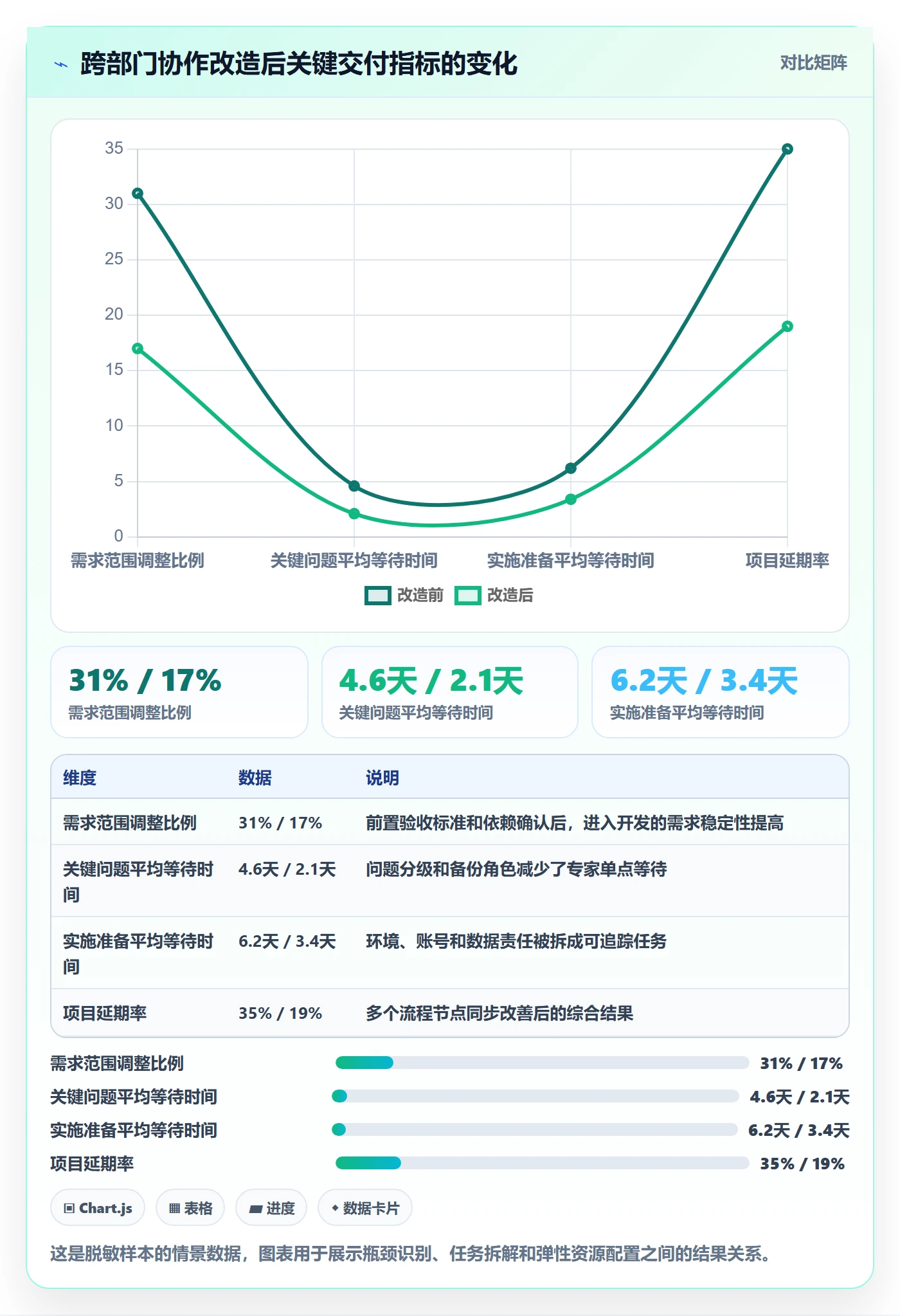
Task: Select the 4.6天 / 2.1天 data card
Action: click(x=450, y=692)
